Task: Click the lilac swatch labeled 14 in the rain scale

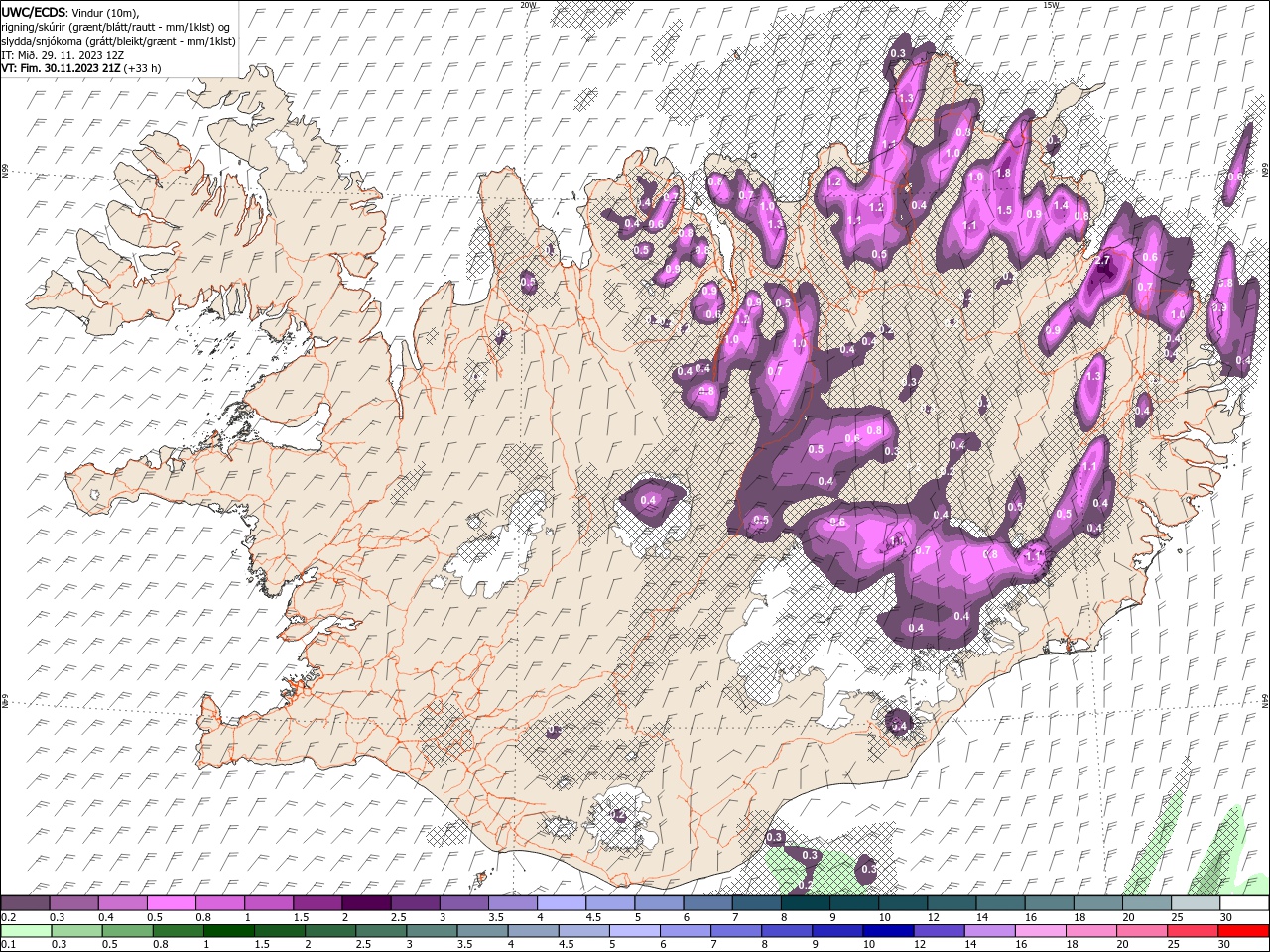Action: click(x=990, y=931)
